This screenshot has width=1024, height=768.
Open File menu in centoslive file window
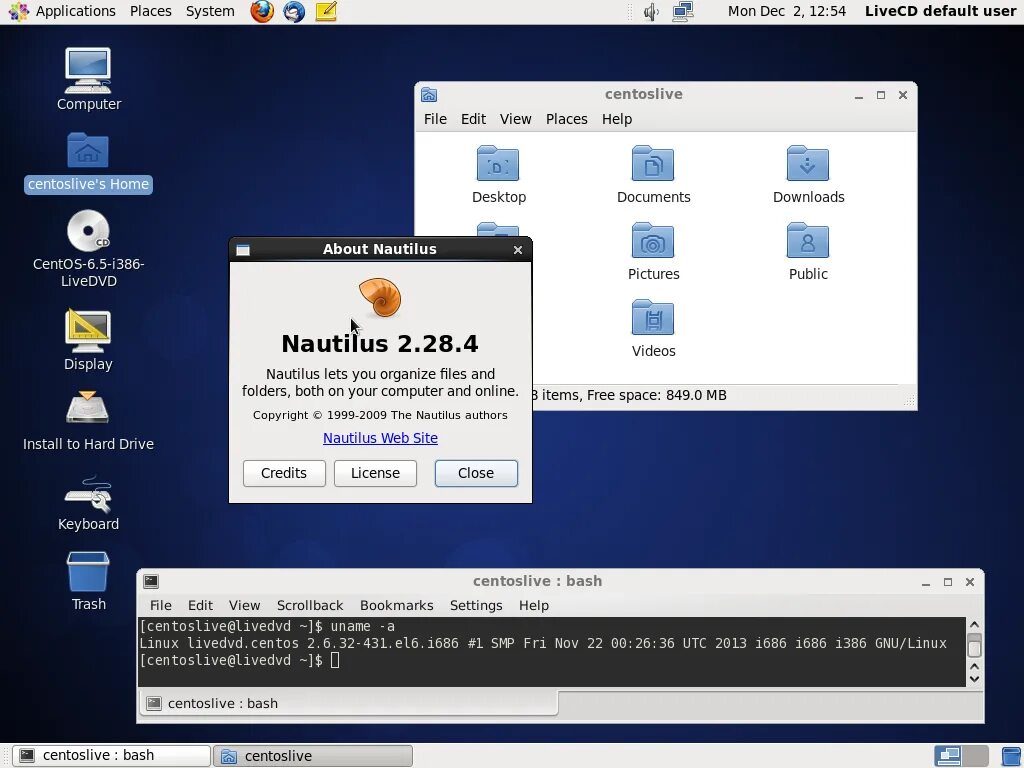point(435,119)
